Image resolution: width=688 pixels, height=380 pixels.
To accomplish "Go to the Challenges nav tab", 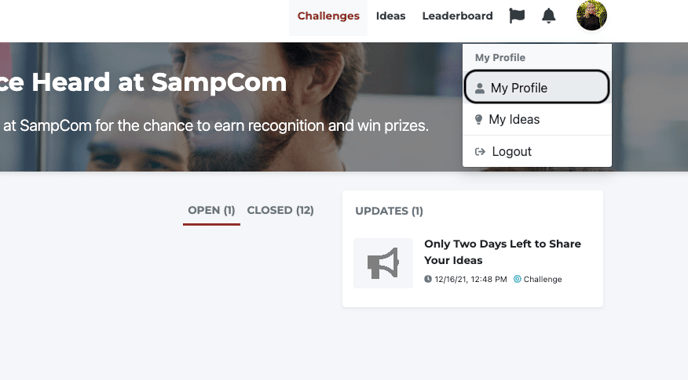I will pos(328,16).
